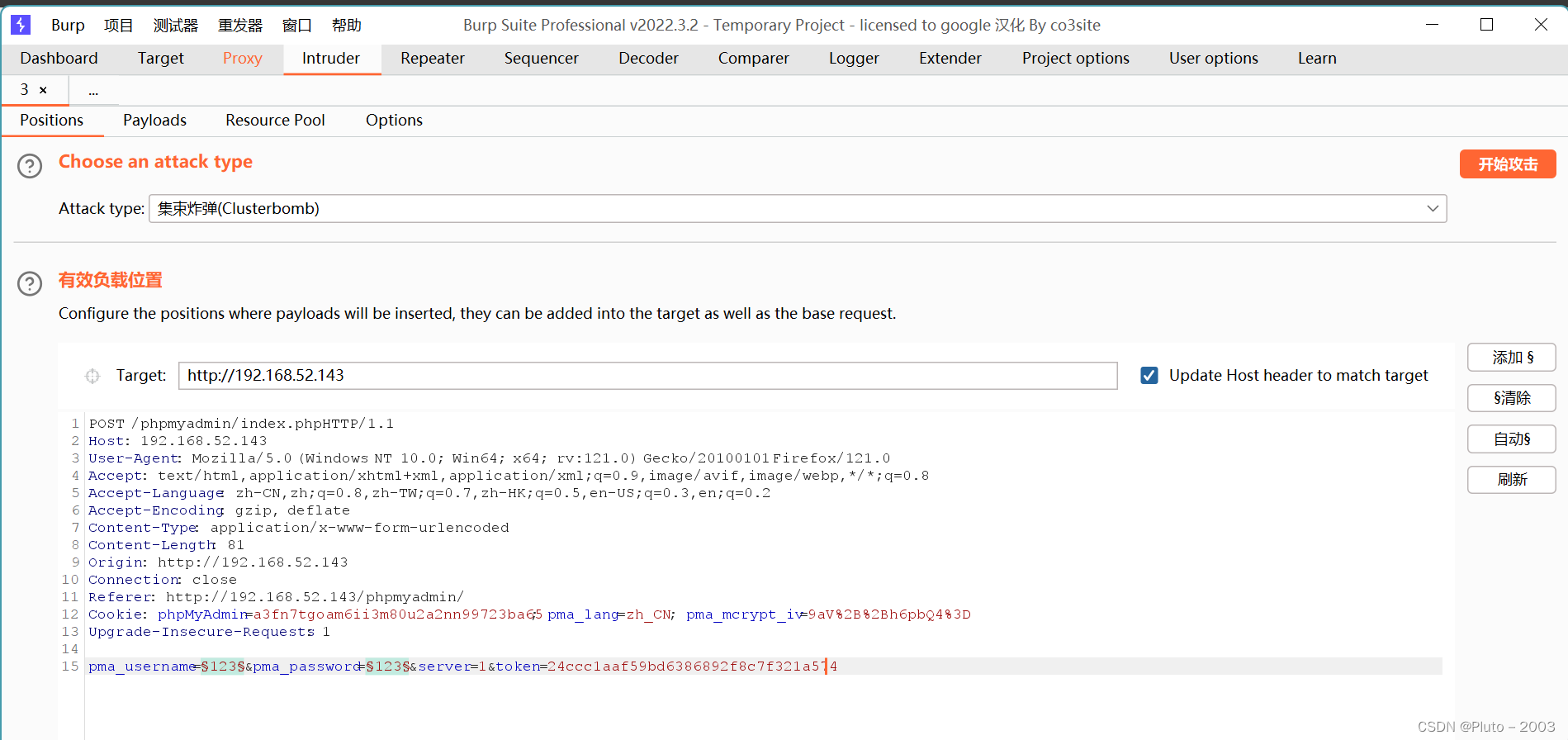1568x740 pixels.
Task: Switch to the Target tab
Action: tap(160, 59)
